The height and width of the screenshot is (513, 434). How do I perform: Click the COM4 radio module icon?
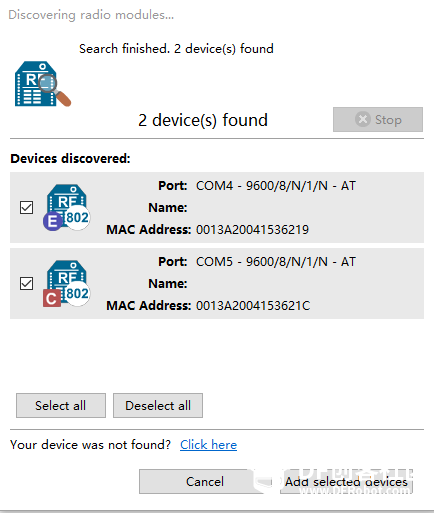point(67,207)
